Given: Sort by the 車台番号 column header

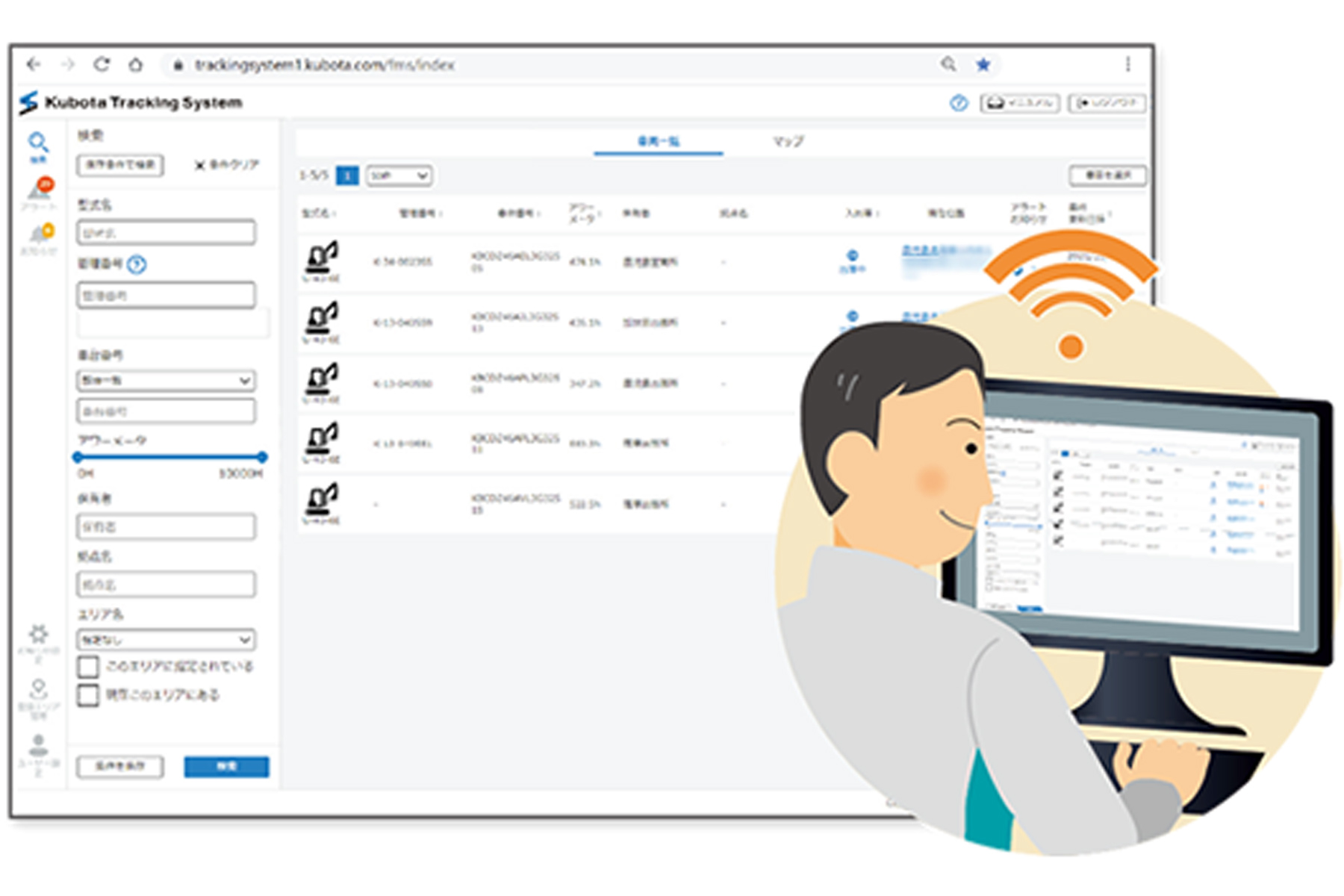Looking at the screenshot, I should (x=519, y=214).
